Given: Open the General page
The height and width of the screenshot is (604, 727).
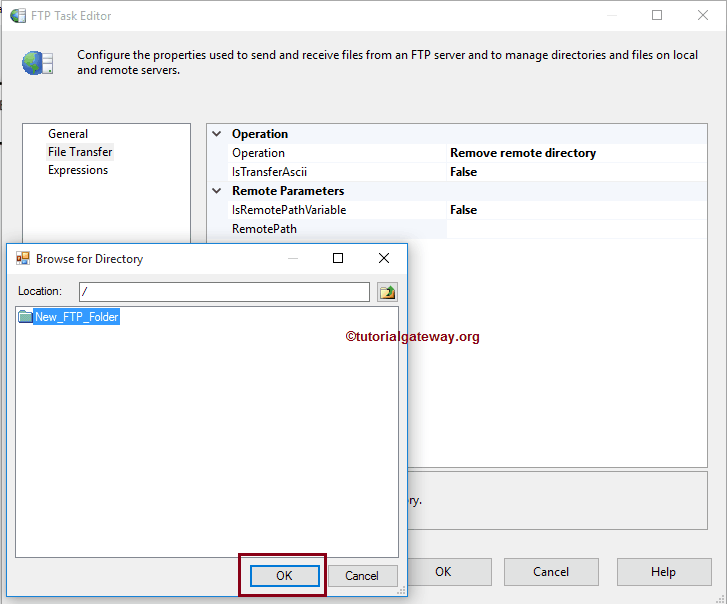Looking at the screenshot, I should tap(68, 134).
